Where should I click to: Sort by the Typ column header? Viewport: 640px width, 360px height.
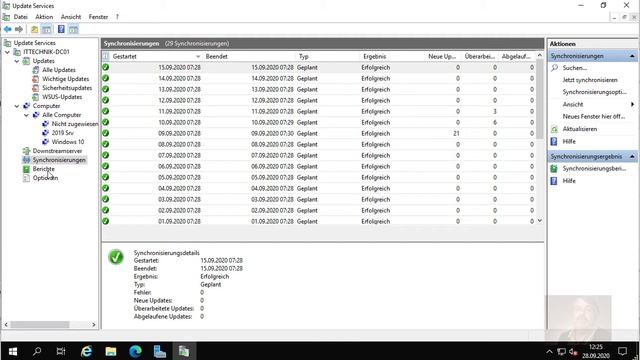pyautogui.click(x=327, y=56)
